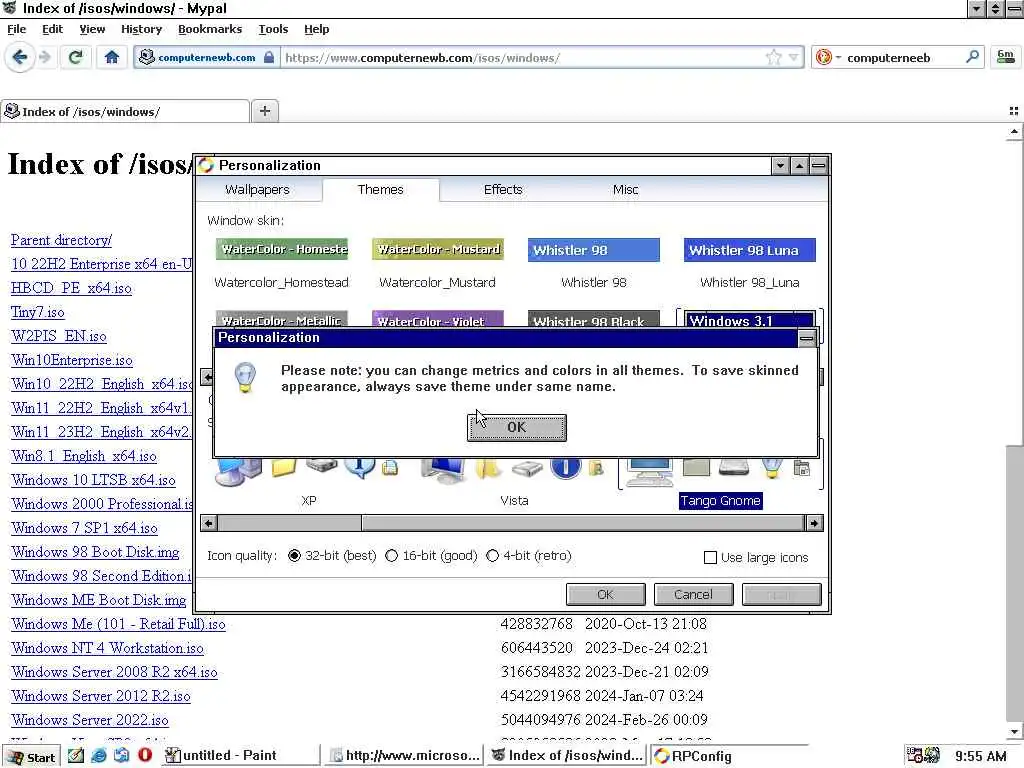The height and width of the screenshot is (768, 1024).
Task: Open the View menu
Action: click(92, 29)
